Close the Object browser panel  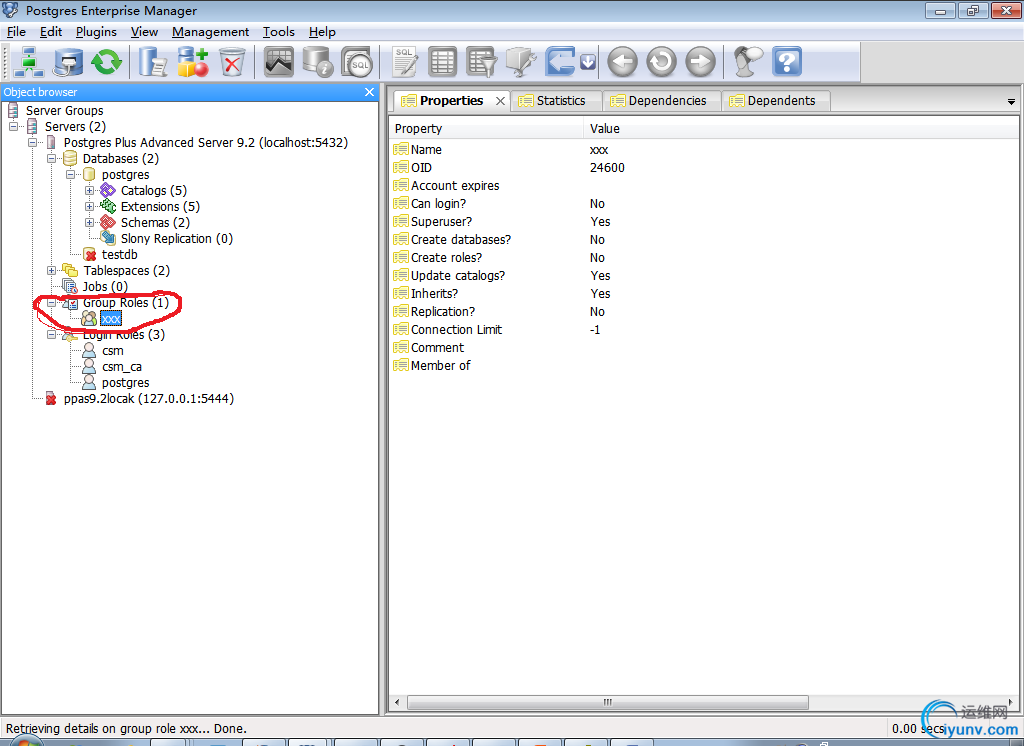370,92
